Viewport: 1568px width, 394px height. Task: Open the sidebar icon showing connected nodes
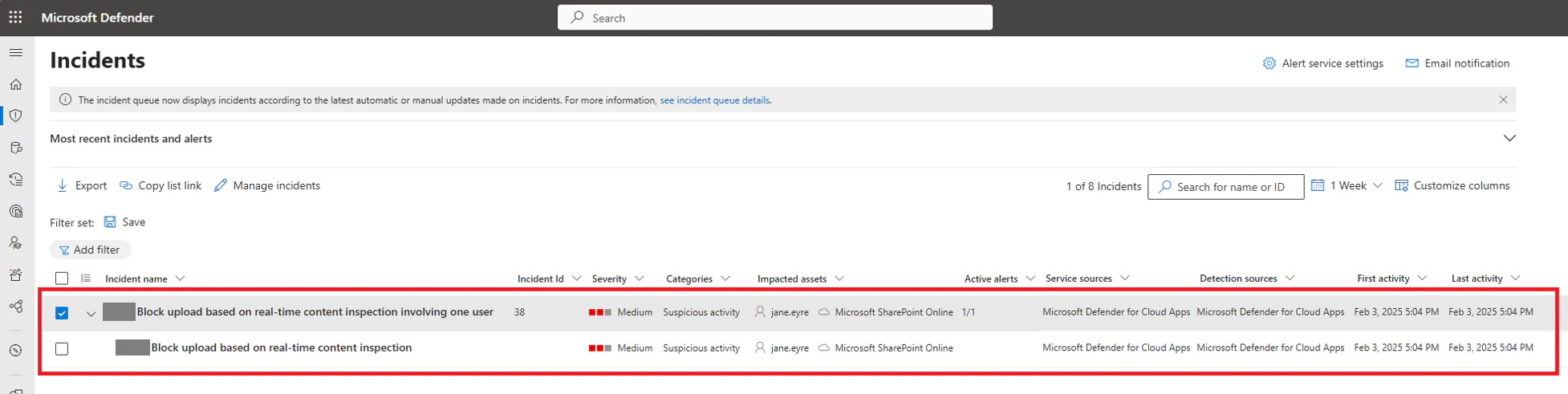click(15, 307)
